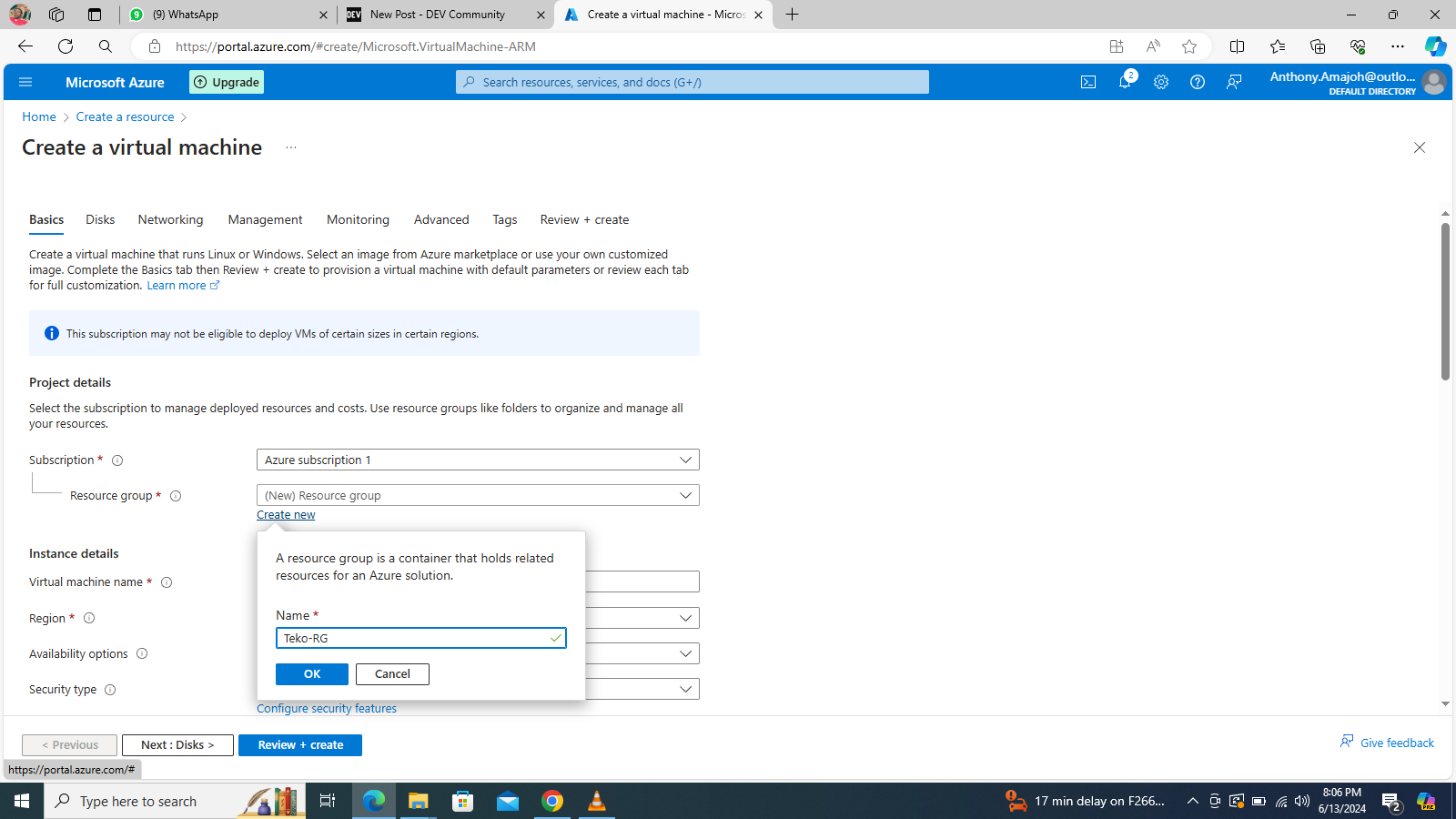This screenshot has width=1456, height=819.
Task: Open the Learn more link
Action: click(x=183, y=286)
